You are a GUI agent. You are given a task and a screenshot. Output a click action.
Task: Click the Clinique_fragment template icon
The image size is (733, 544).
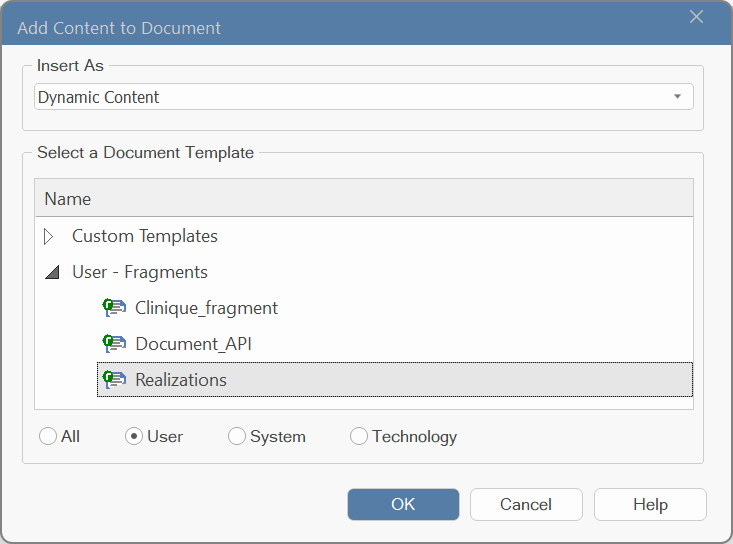coord(114,308)
